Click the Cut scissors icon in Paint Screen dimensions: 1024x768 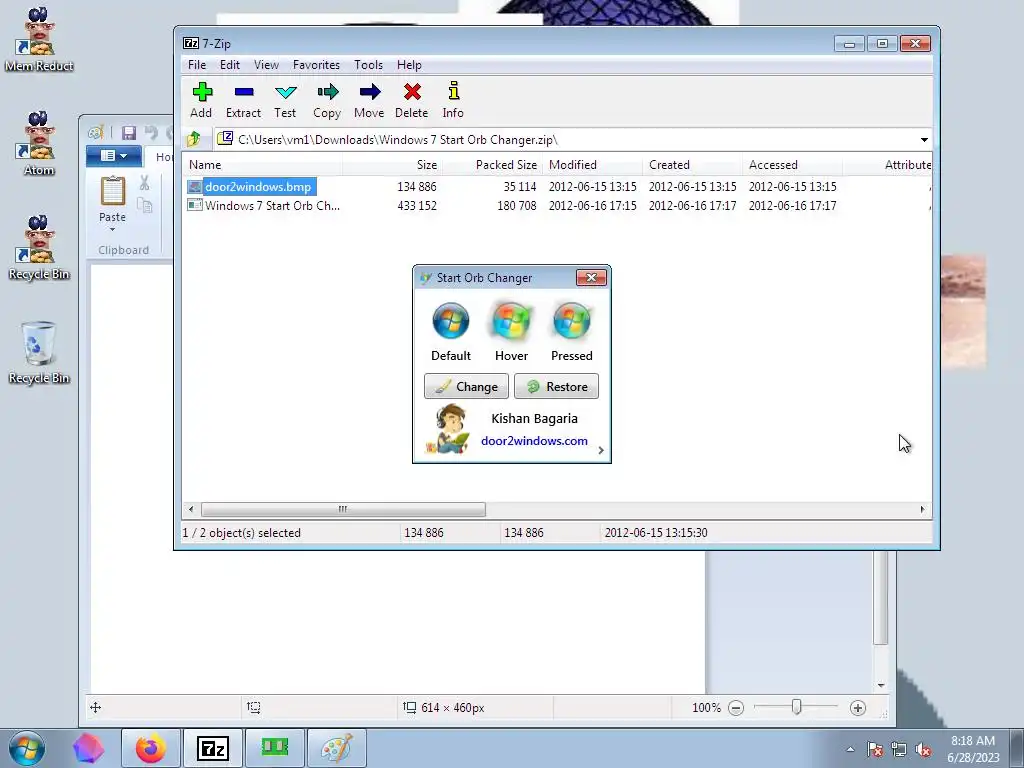[144, 184]
